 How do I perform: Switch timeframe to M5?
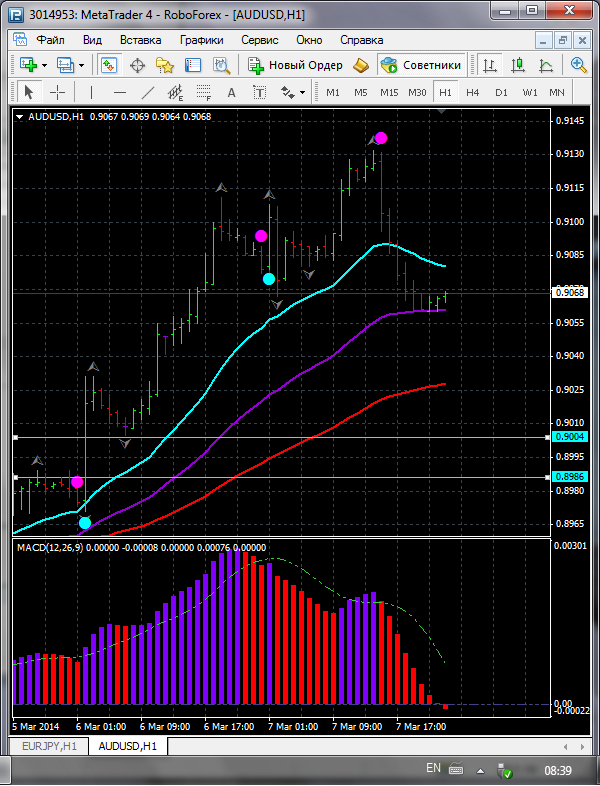(x=360, y=93)
